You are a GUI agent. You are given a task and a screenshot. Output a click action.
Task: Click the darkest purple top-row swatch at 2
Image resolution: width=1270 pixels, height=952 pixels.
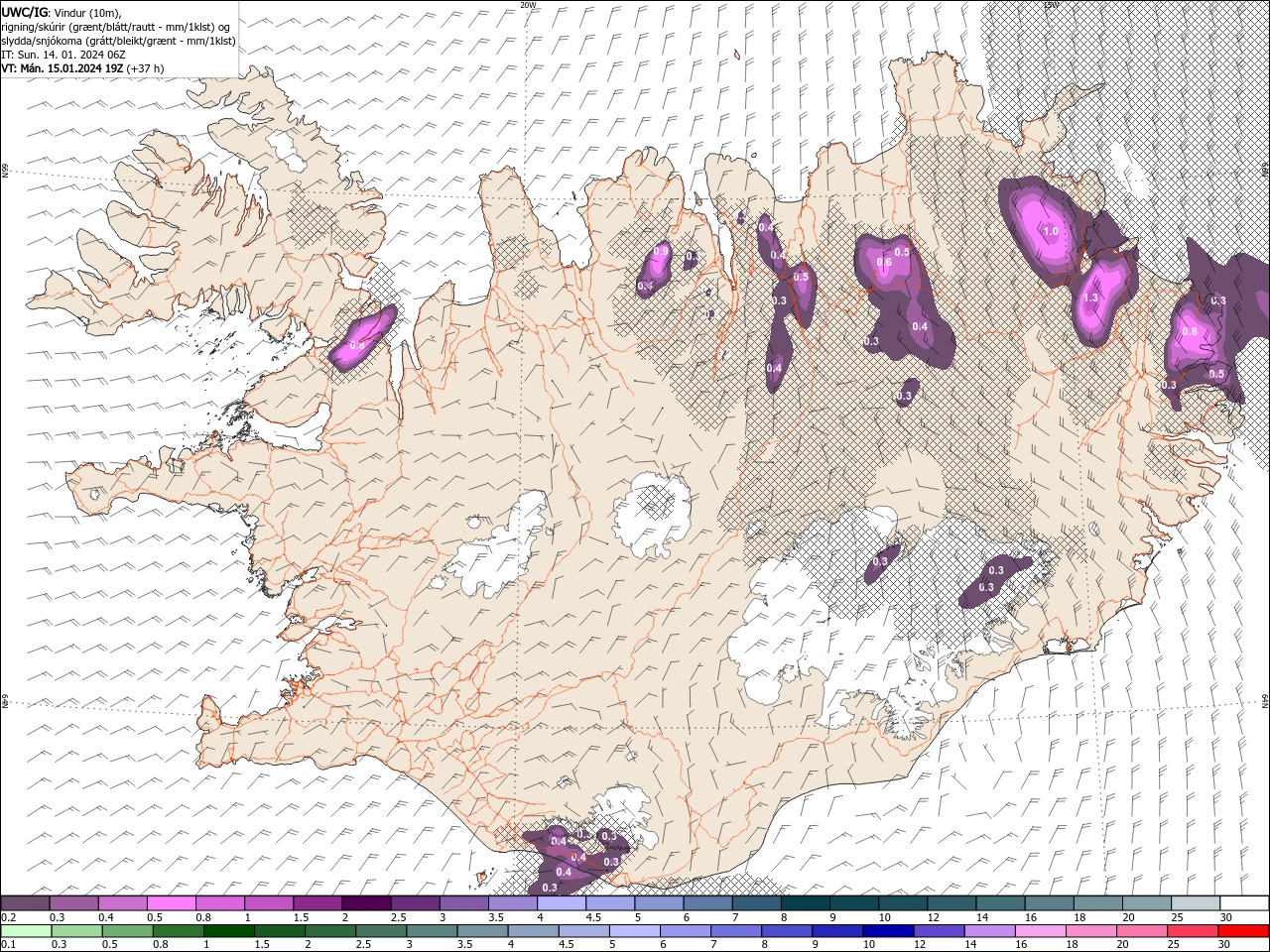click(365, 903)
